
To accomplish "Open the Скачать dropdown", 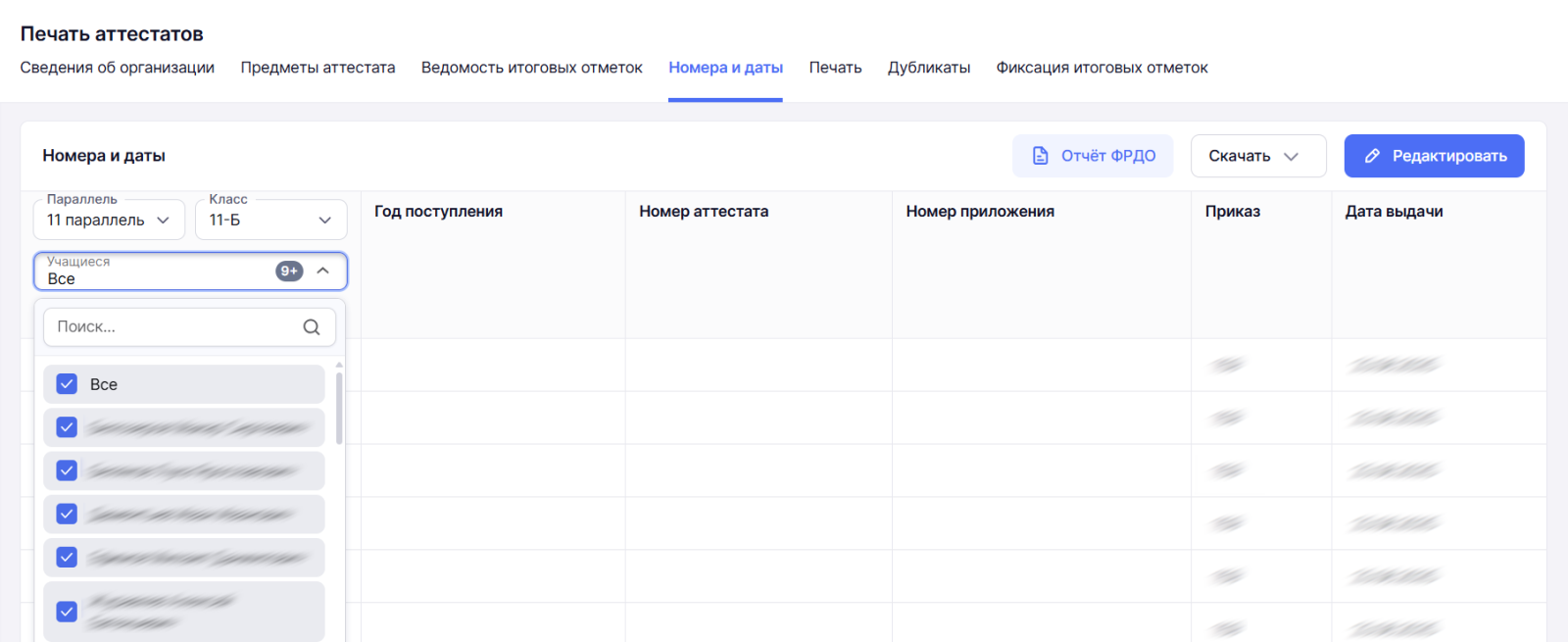I will (x=1258, y=156).
